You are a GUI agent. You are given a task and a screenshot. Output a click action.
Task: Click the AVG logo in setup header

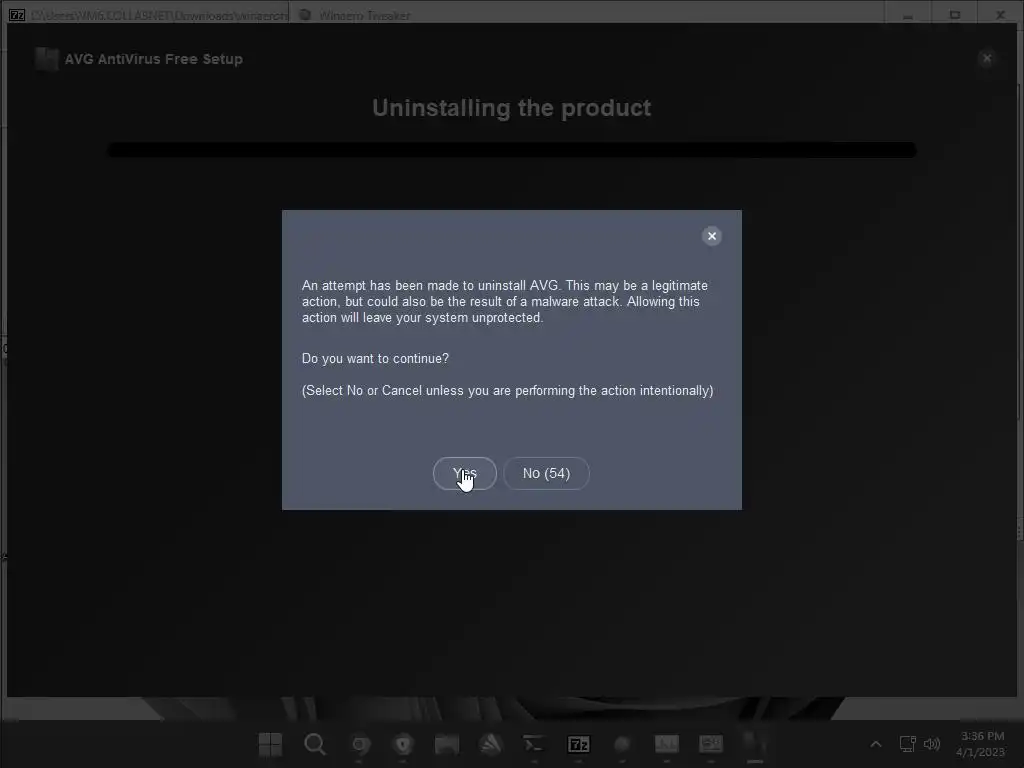[x=46, y=59]
